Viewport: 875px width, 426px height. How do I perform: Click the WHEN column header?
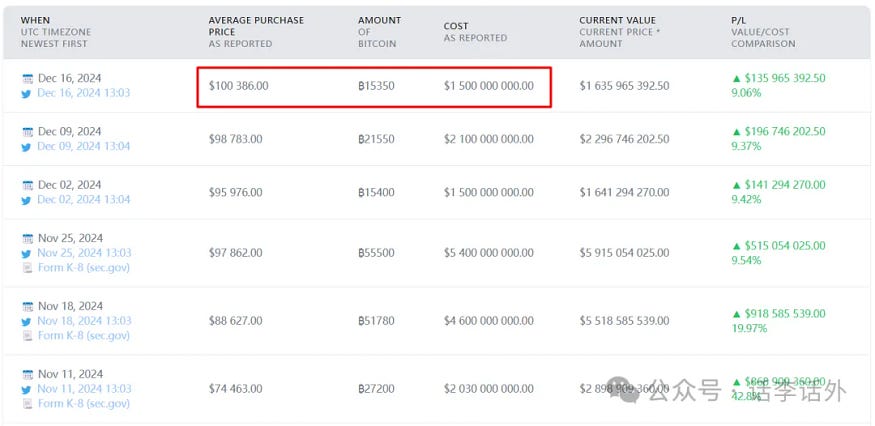click(36, 20)
